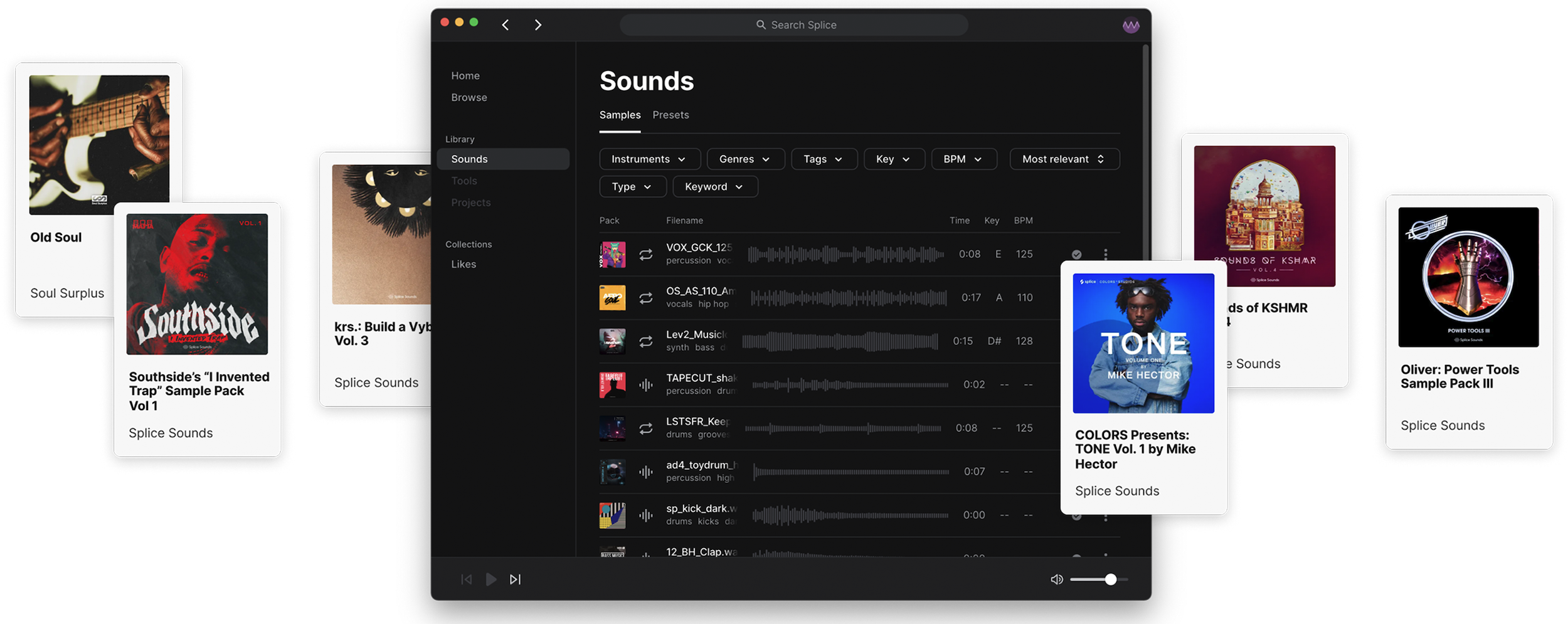Click the Search Splice field
1568x624 pixels.
793,24
